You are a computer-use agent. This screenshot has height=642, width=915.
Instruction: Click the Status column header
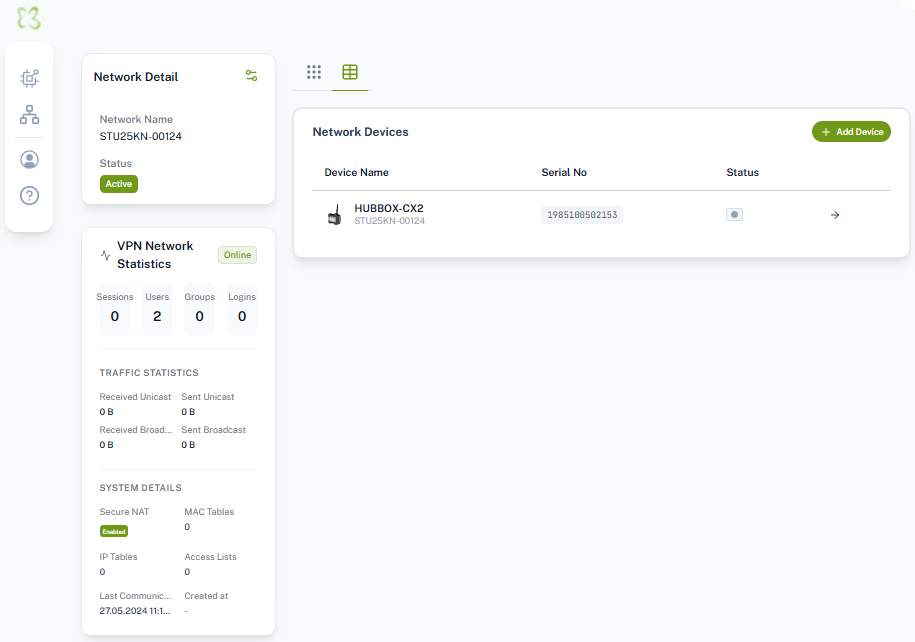pos(742,172)
